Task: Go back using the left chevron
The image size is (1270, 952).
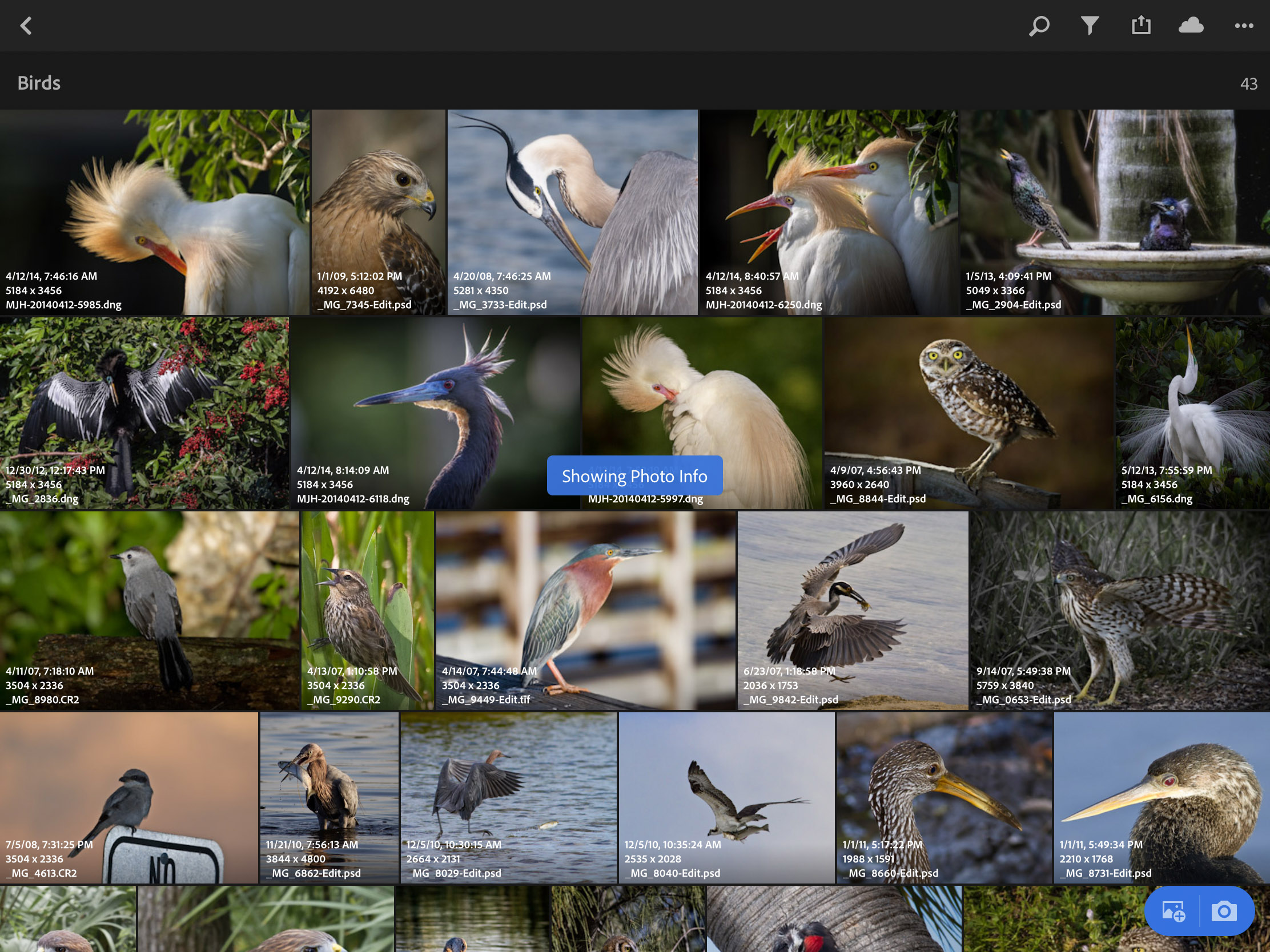Action: click(x=26, y=26)
